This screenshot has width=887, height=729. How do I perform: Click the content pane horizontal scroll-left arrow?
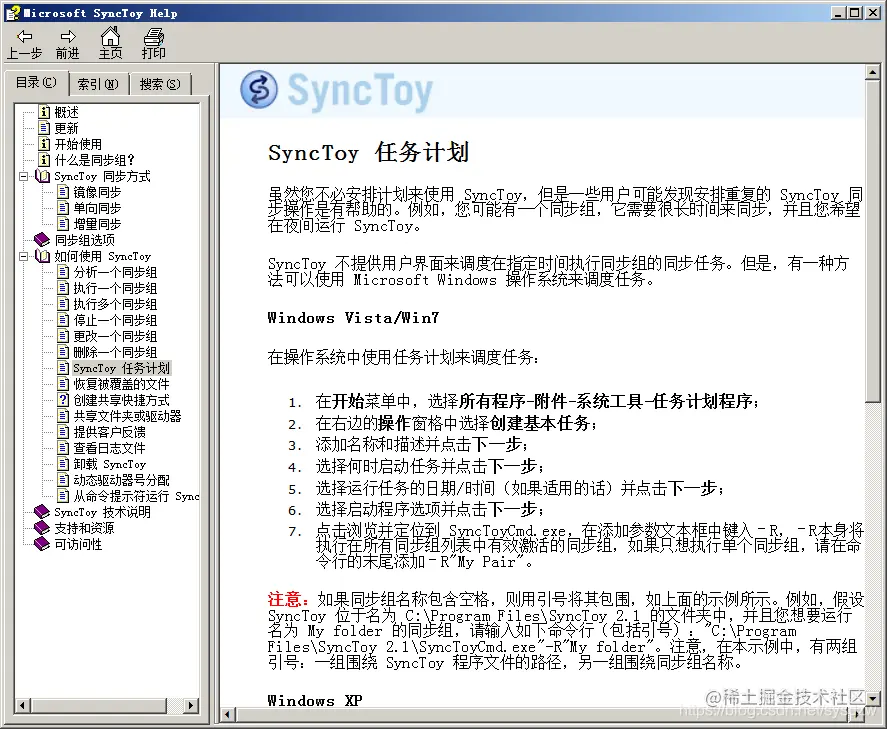227,714
